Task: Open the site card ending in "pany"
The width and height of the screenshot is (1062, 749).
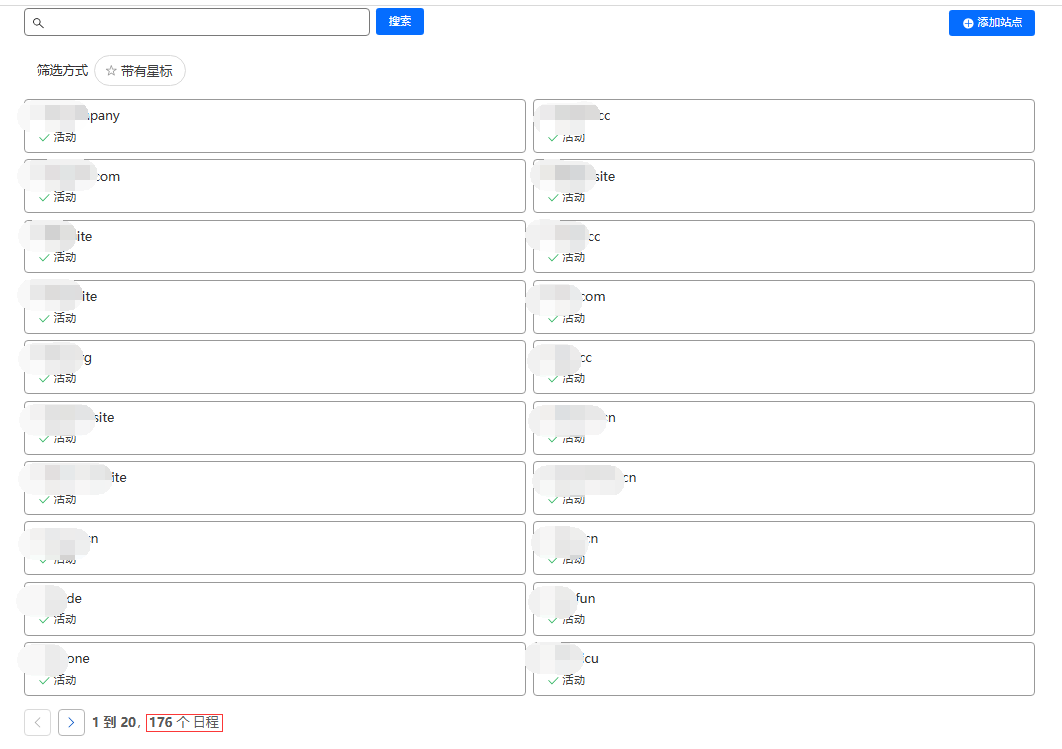Action: pyautogui.click(x=274, y=126)
